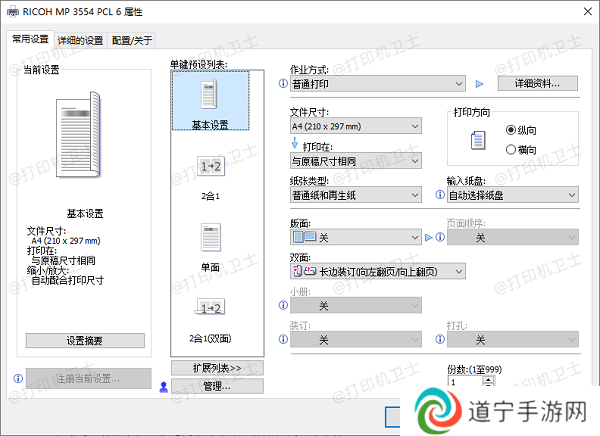Click info icon beside 装订 dropdown

283,339
